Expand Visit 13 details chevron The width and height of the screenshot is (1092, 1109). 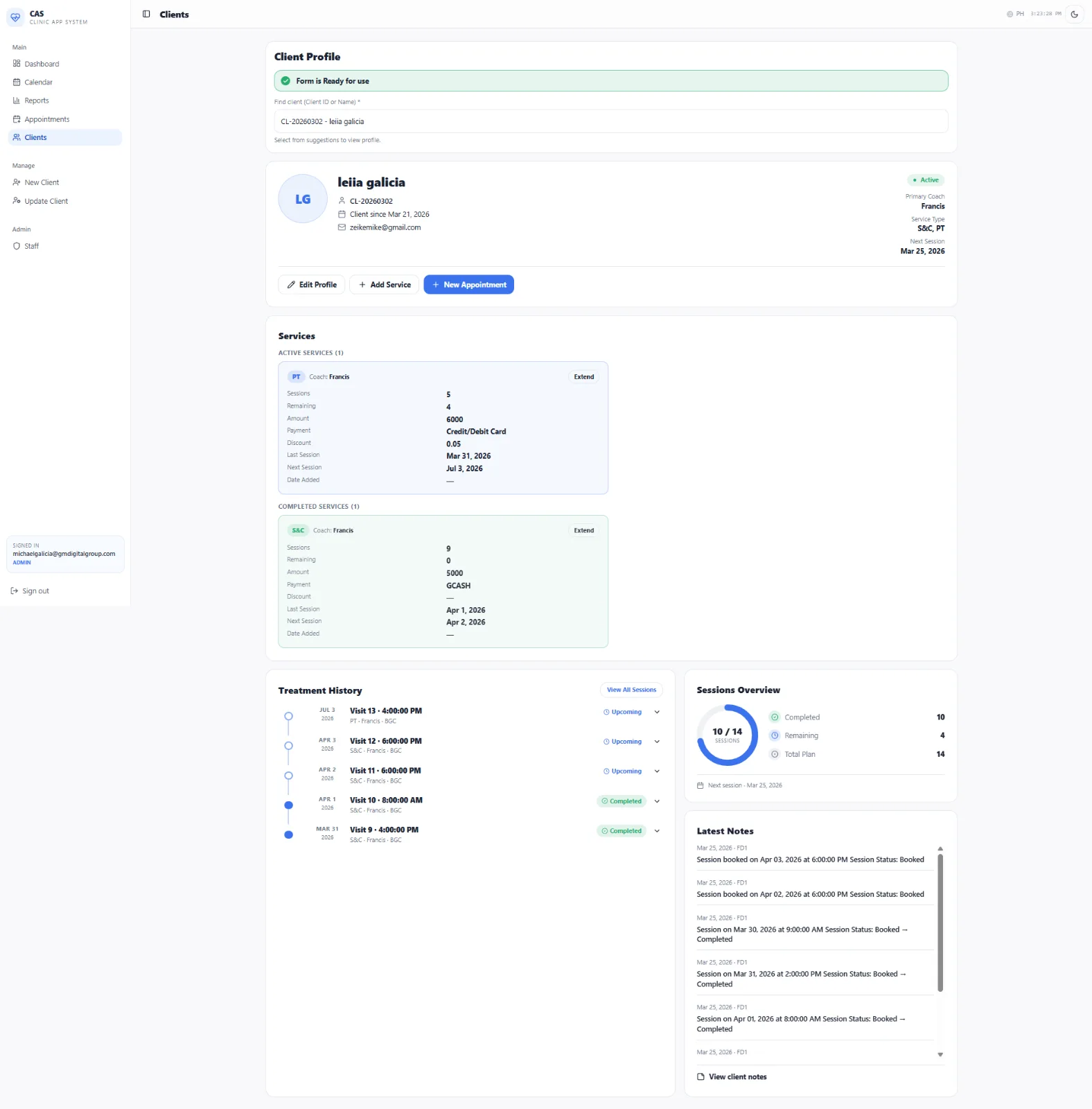pyautogui.click(x=657, y=712)
